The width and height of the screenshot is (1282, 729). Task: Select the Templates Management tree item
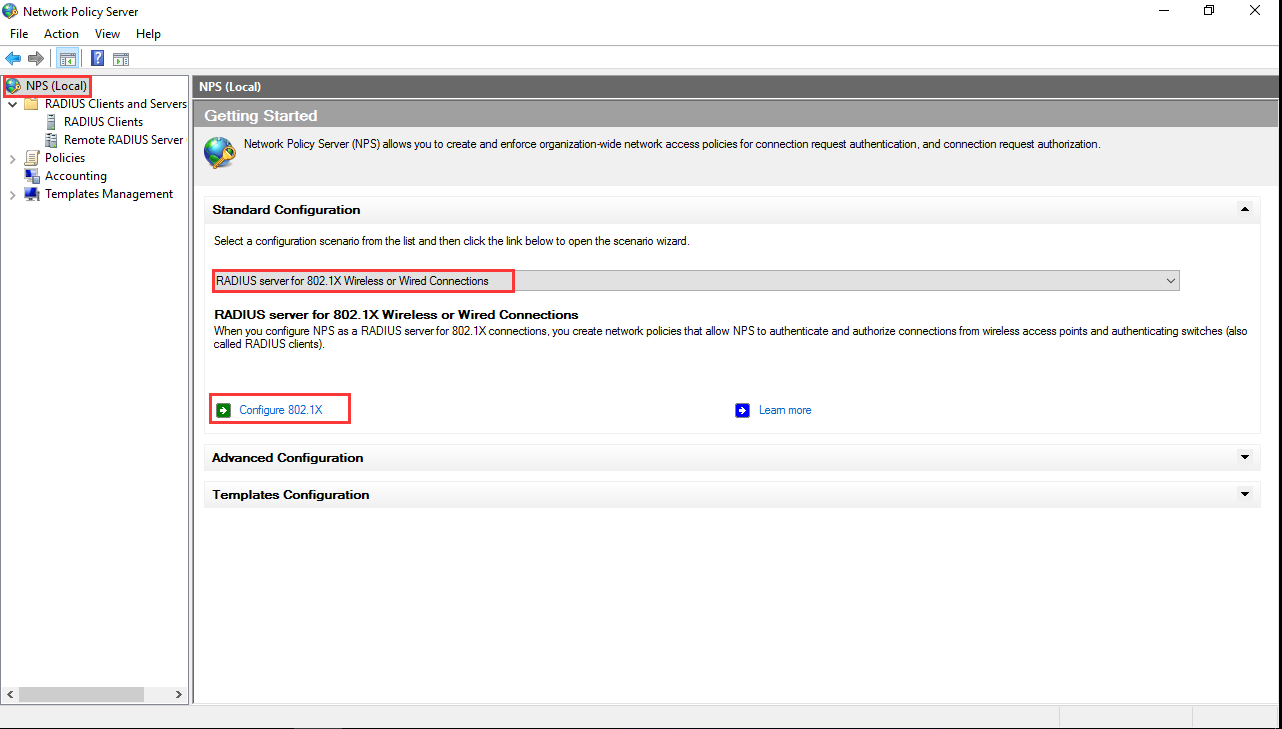click(x=109, y=194)
